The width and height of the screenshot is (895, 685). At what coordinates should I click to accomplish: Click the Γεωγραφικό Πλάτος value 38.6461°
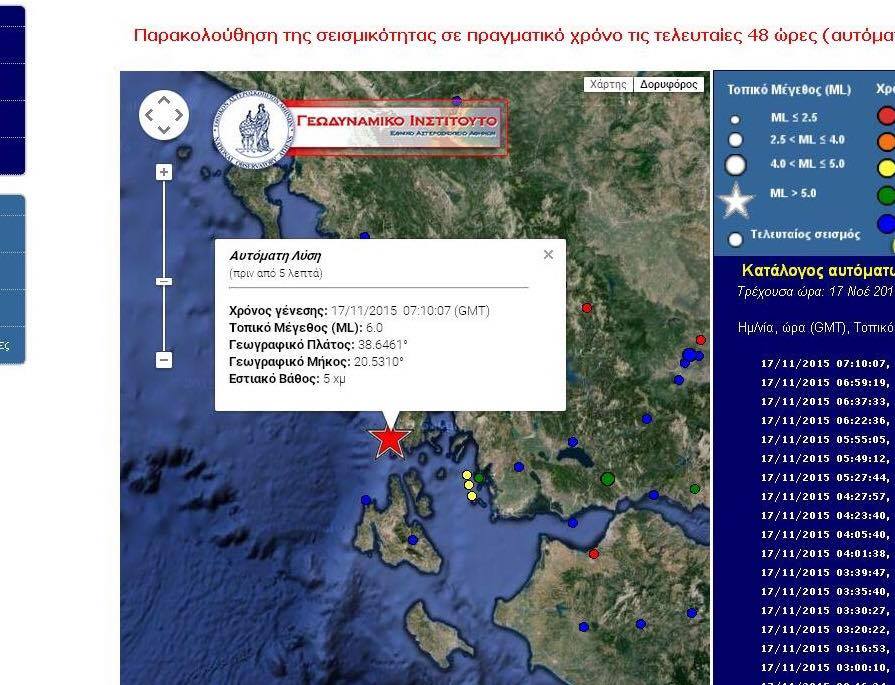383,345
